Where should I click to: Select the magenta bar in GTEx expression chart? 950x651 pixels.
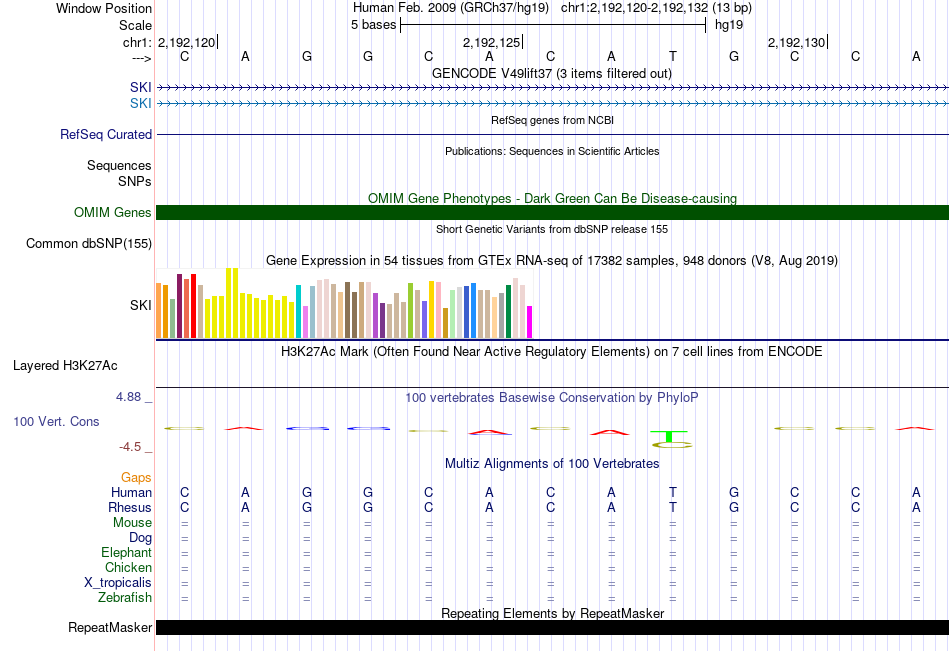530,321
